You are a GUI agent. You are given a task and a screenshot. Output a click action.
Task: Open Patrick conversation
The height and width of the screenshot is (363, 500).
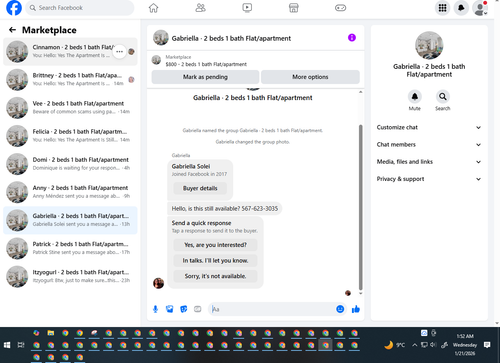[x=70, y=248]
